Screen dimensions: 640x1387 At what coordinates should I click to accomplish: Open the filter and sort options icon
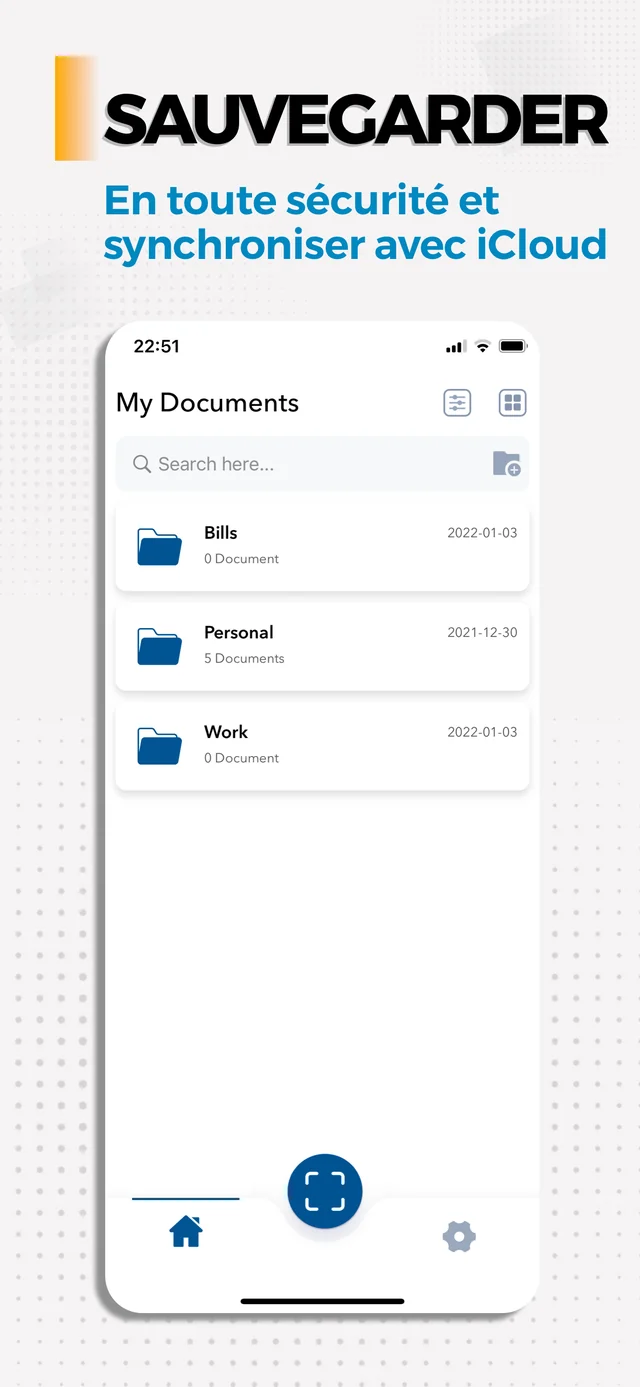point(457,403)
